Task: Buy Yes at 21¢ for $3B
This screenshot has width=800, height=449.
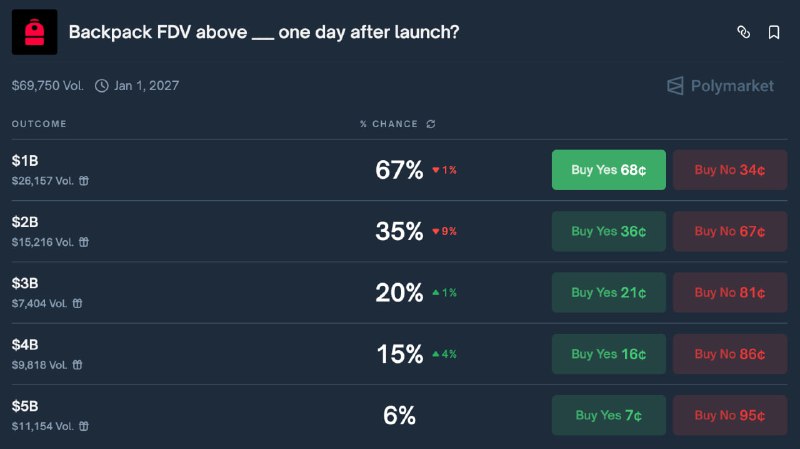Action: [608, 293]
